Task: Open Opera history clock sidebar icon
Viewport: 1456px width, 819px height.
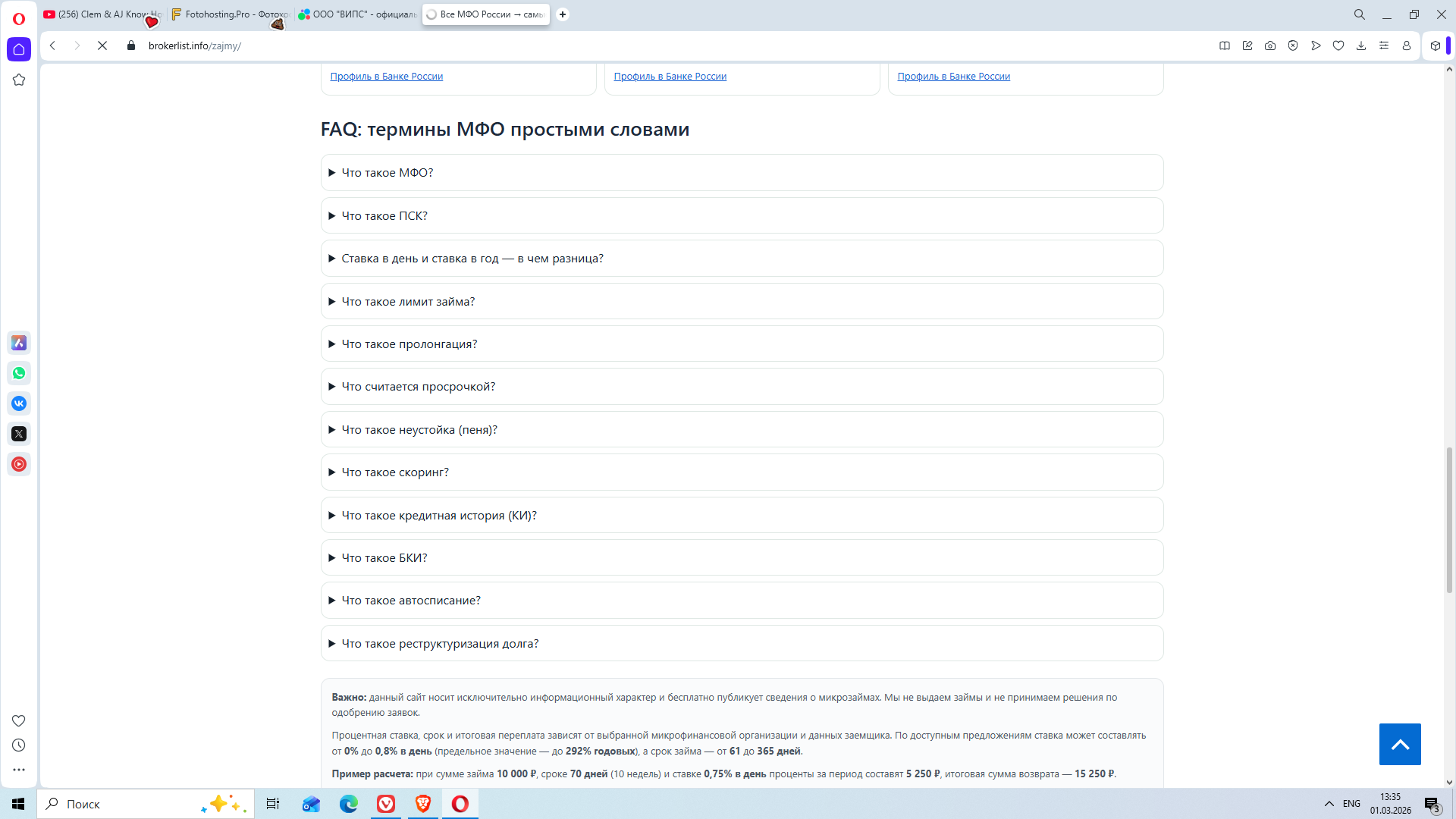Action: pos(19,745)
